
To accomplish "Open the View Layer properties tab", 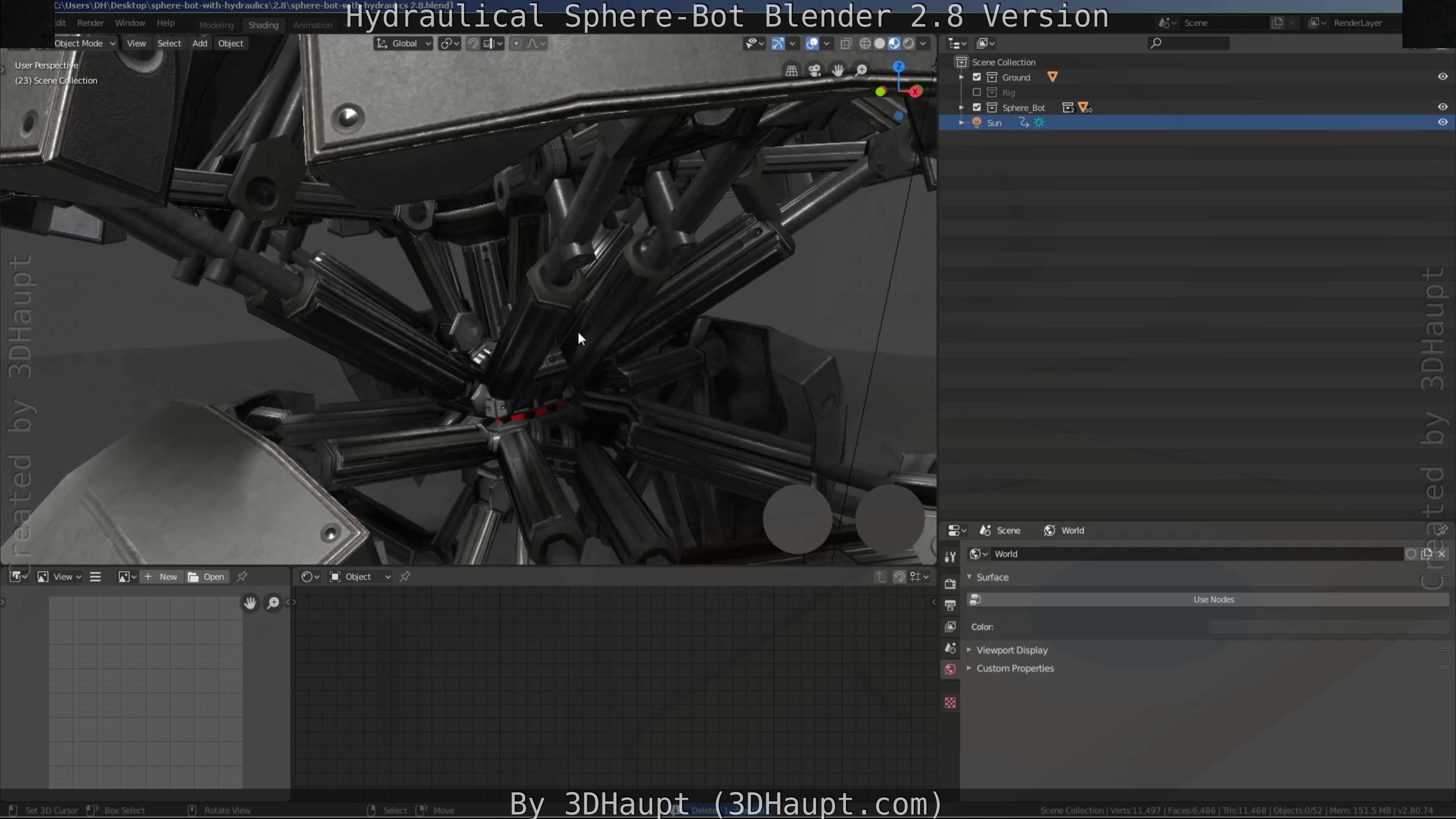I will 950,626.
